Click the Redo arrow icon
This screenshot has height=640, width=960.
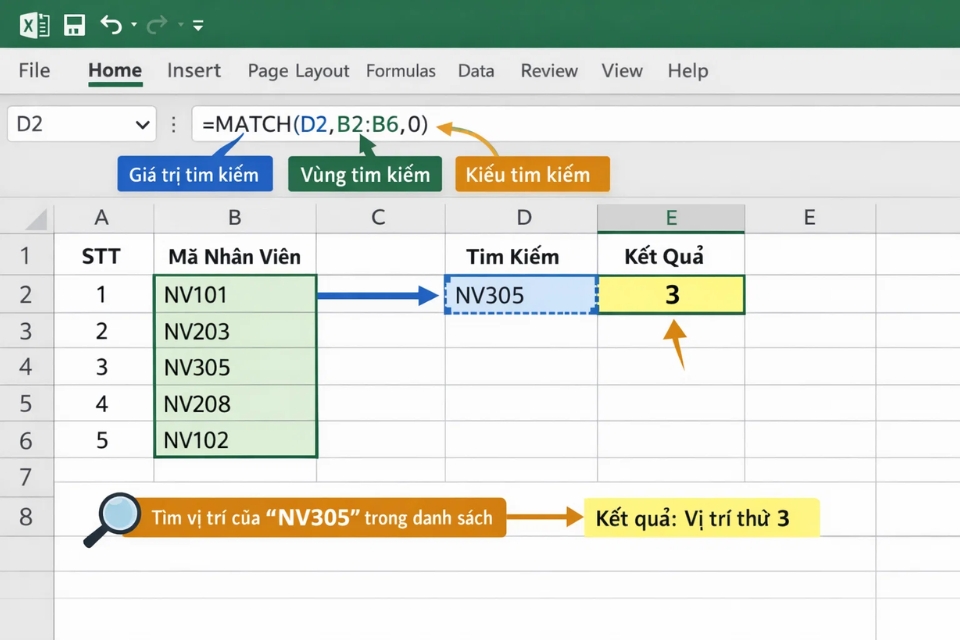click(x=157, y=25)
